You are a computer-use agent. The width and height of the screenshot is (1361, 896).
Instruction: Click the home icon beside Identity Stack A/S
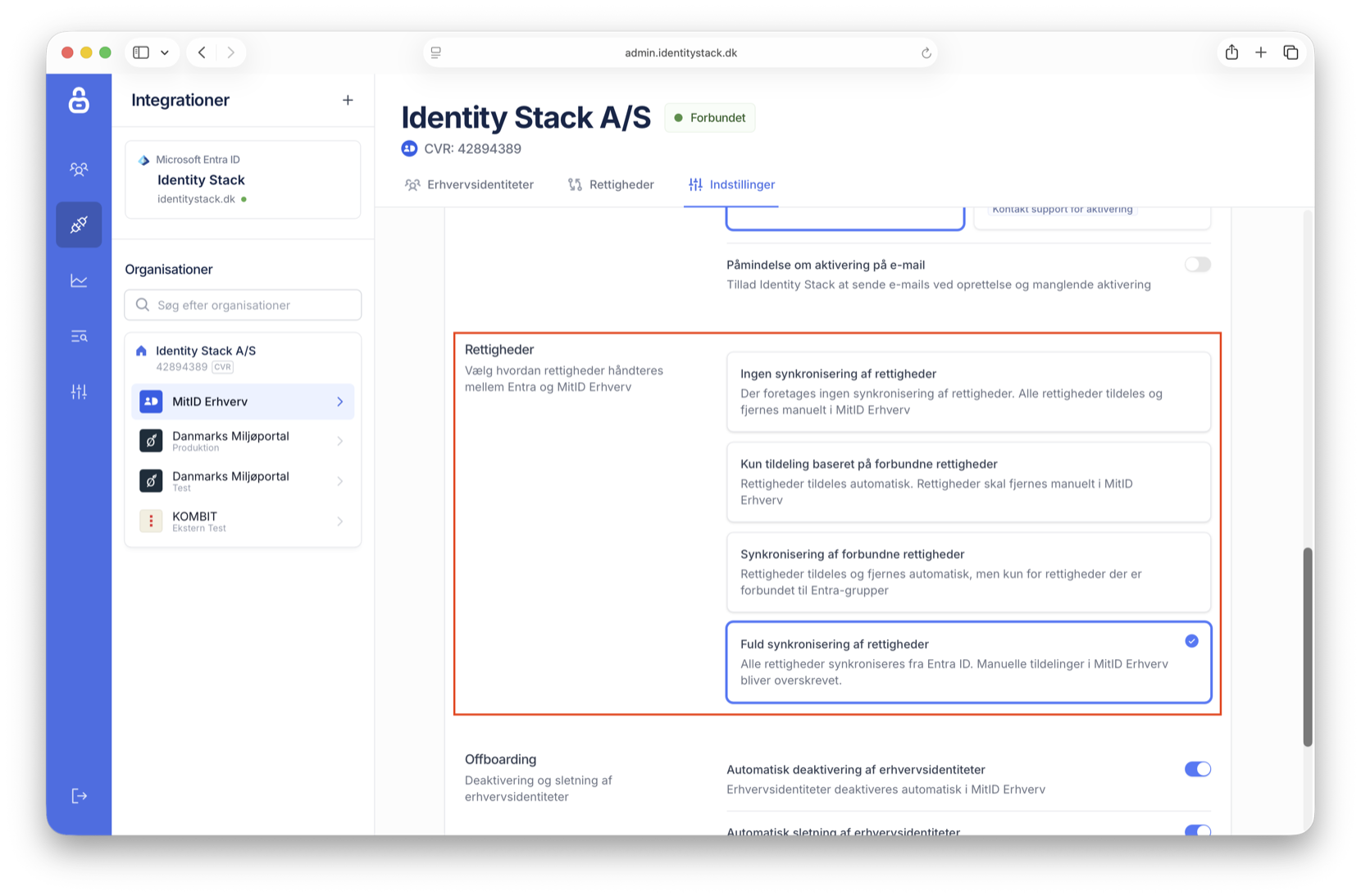click(141, 351)
